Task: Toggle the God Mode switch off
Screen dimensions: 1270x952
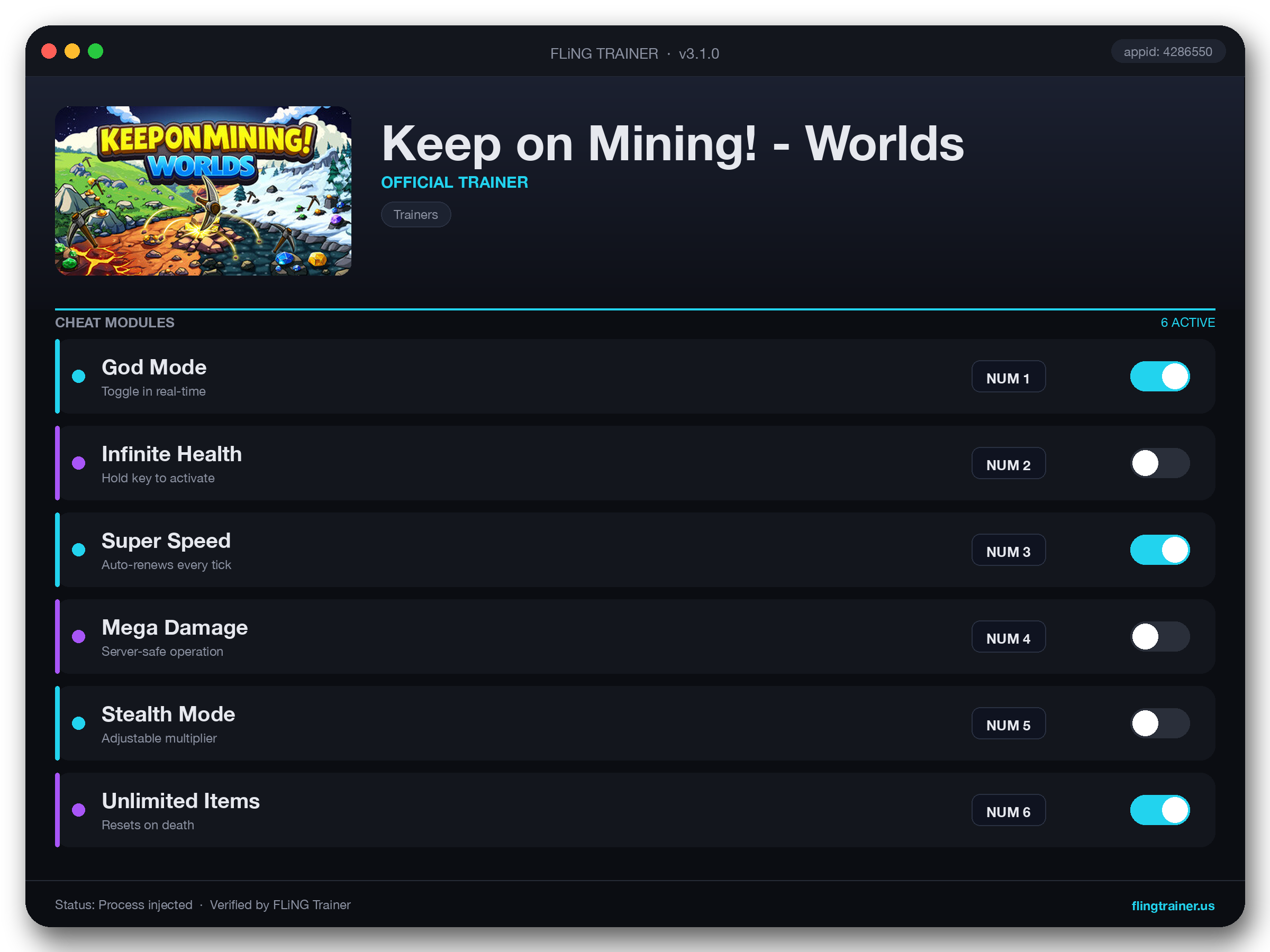Action: point(1159,377)
